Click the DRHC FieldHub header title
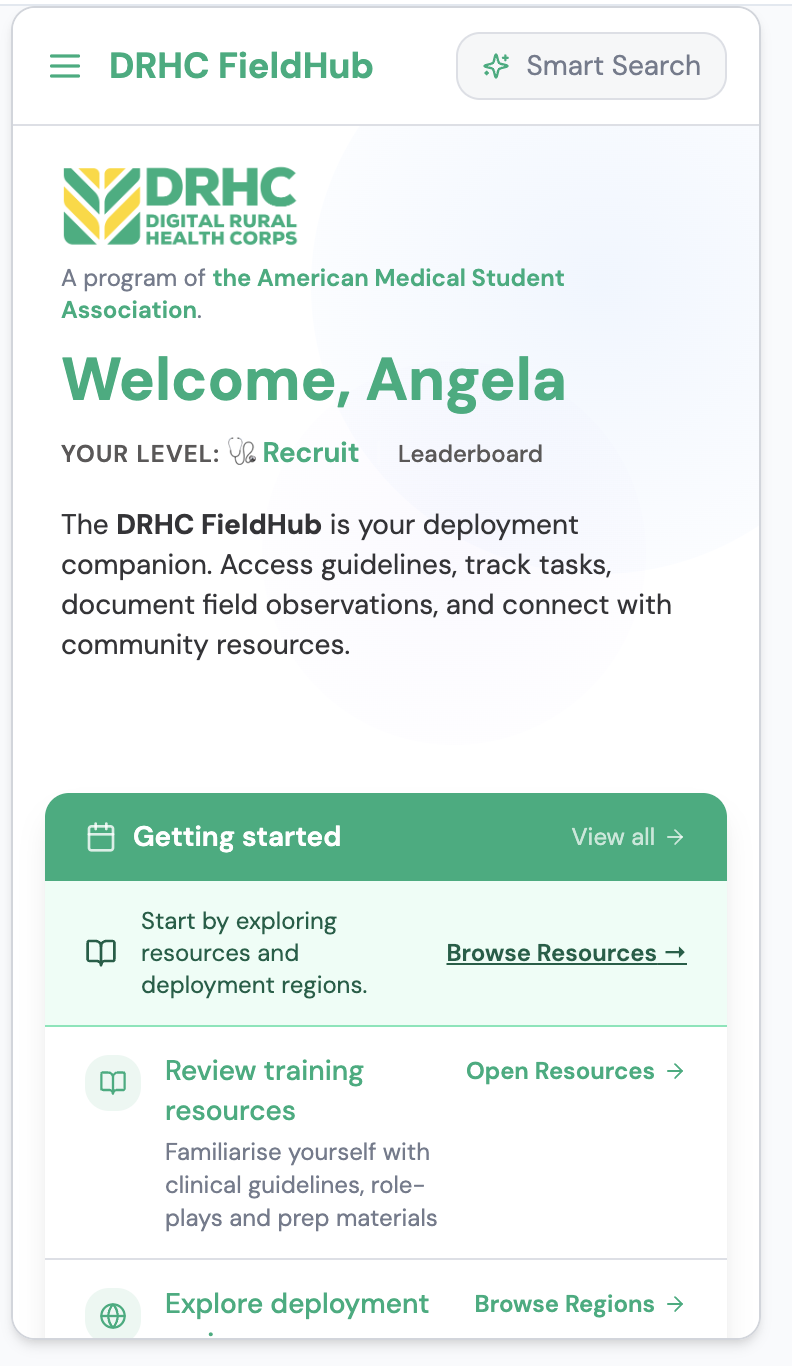Viewport: 792px width, 1366px height. [241, 66]
